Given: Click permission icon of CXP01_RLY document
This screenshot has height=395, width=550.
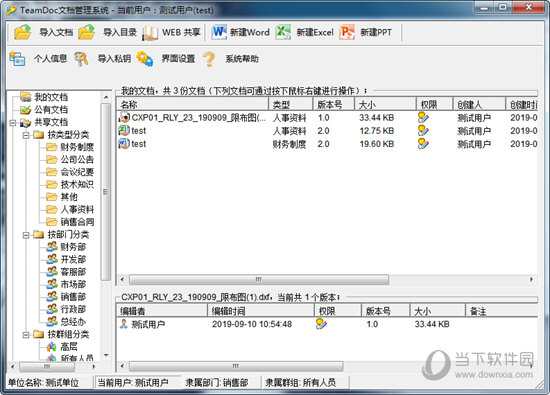Looking at the screenshot, I should pyautogui.click(x=423, y=118).
